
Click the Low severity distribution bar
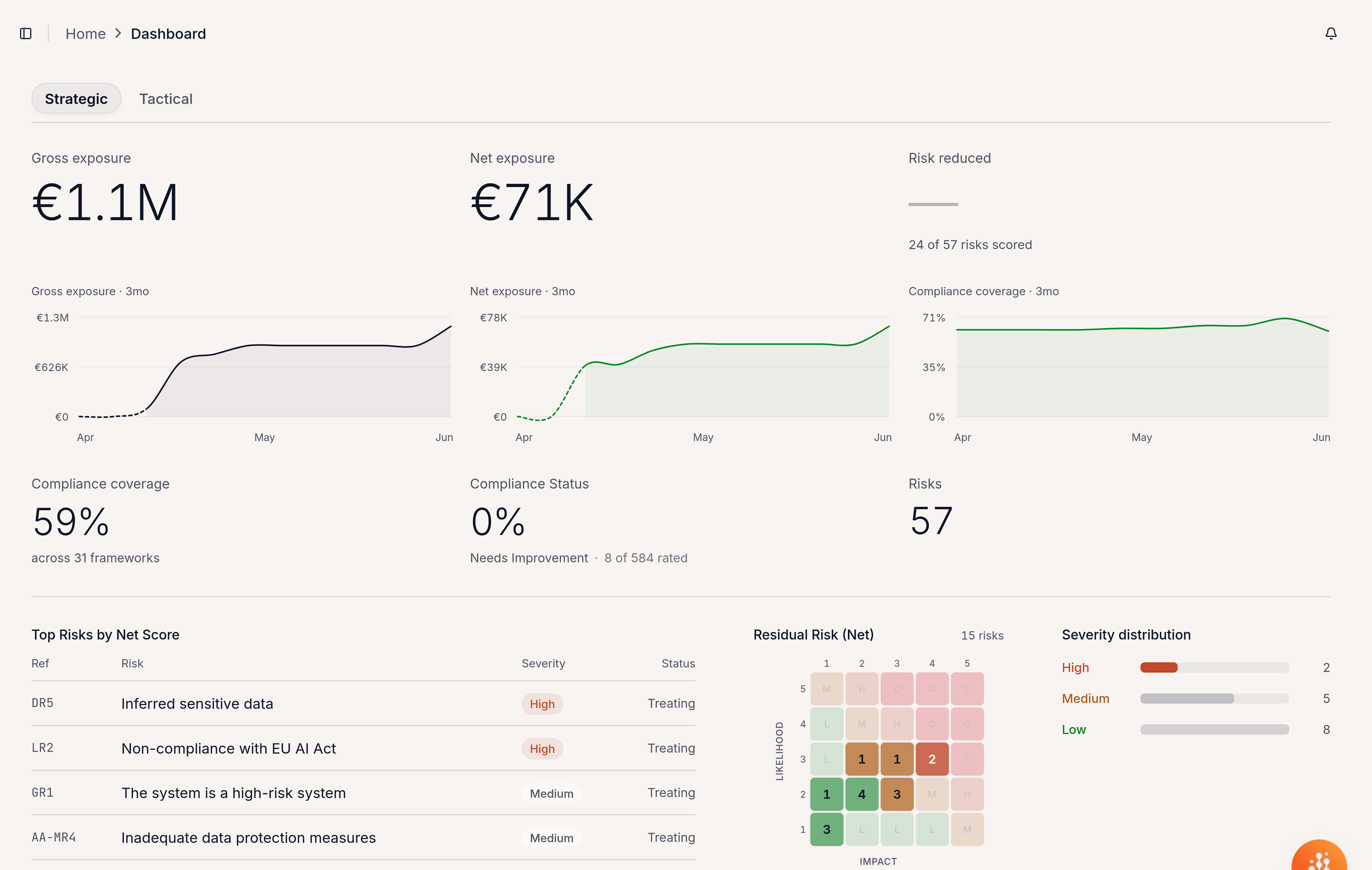(x=1214, y=729)
